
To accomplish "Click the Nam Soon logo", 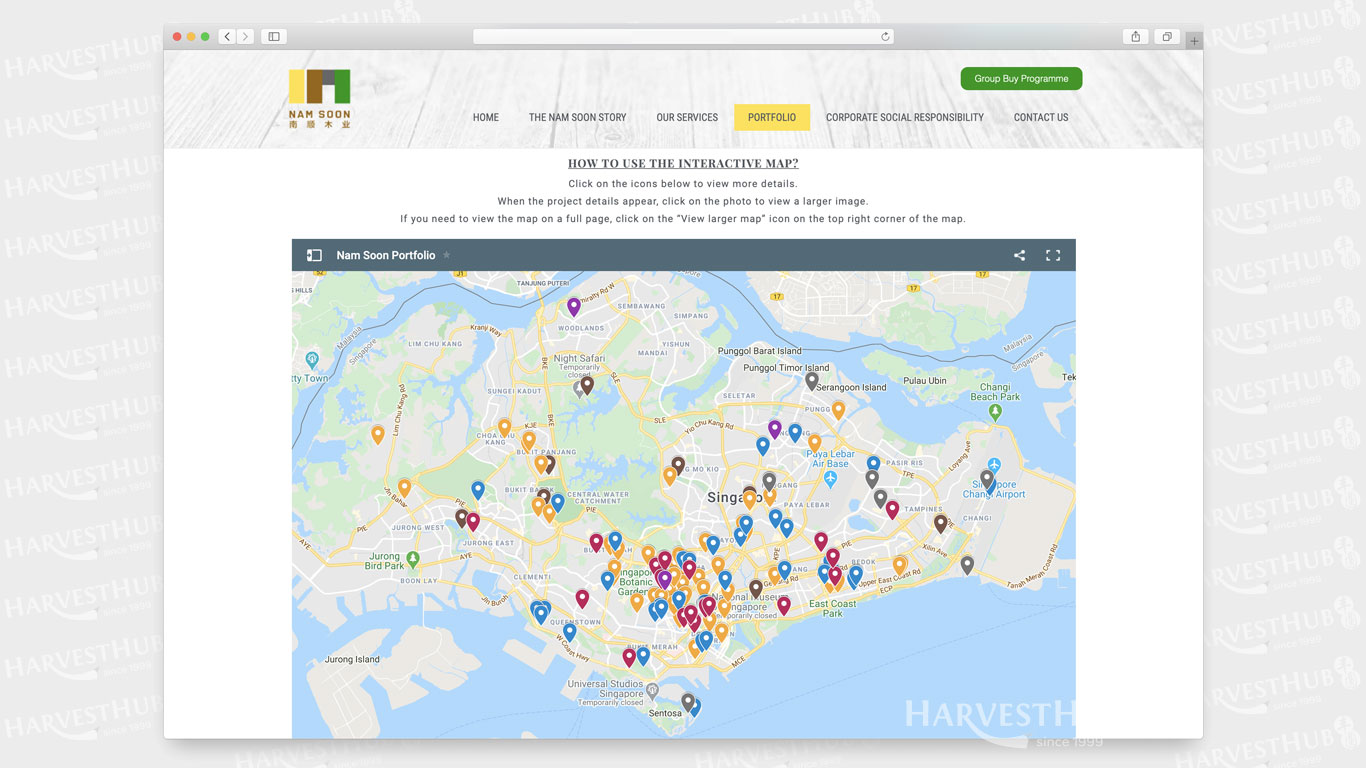I will point(319,98).
